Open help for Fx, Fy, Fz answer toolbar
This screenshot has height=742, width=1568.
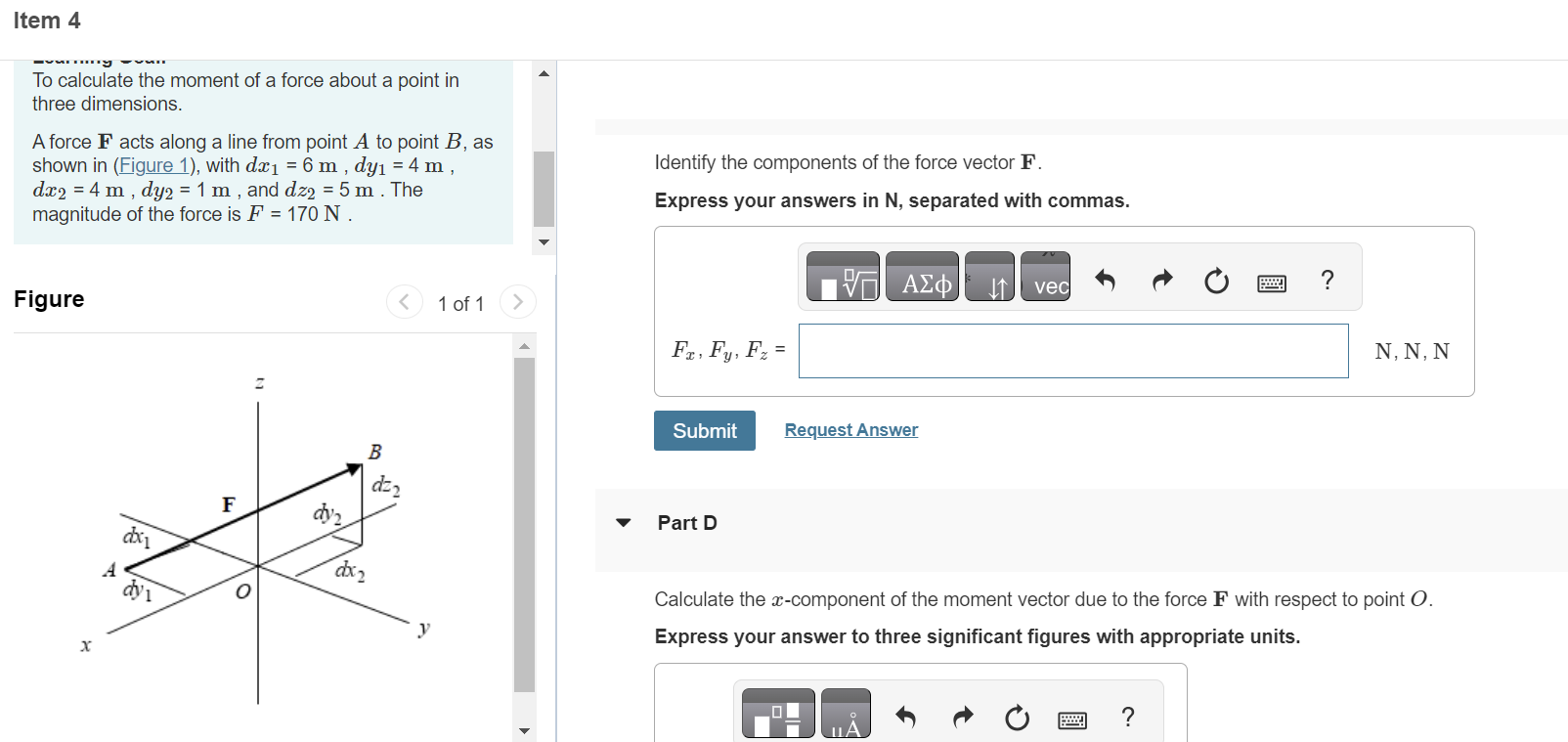point(1328,281)
